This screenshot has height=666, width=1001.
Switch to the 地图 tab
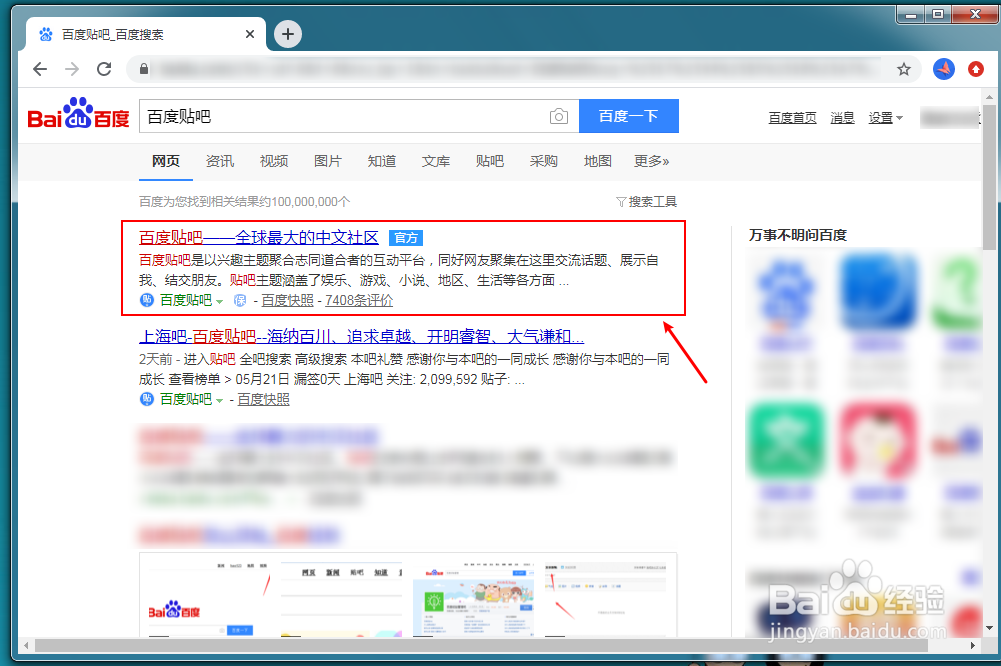pos(598,161)
